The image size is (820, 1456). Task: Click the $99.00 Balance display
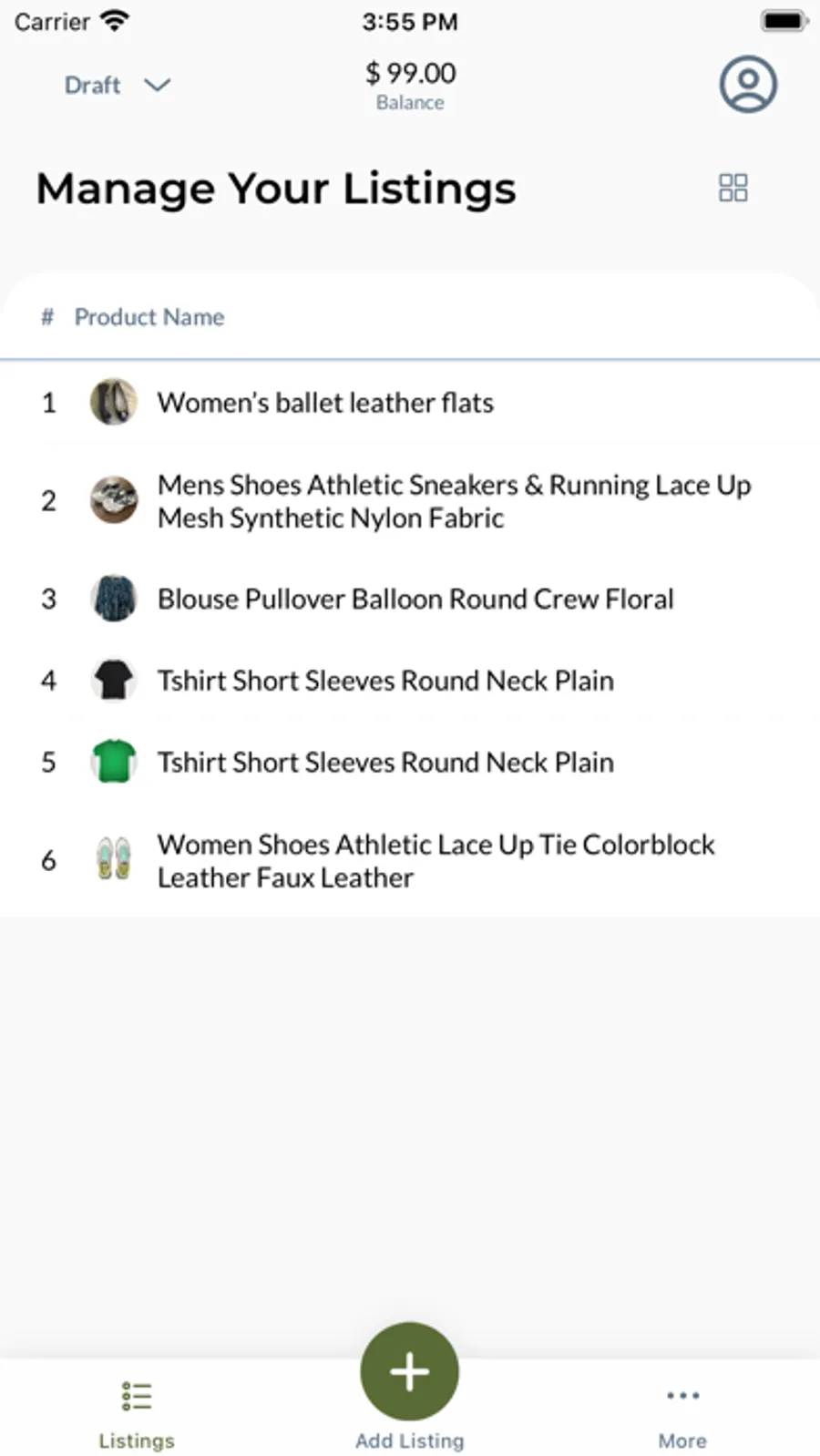410,84
